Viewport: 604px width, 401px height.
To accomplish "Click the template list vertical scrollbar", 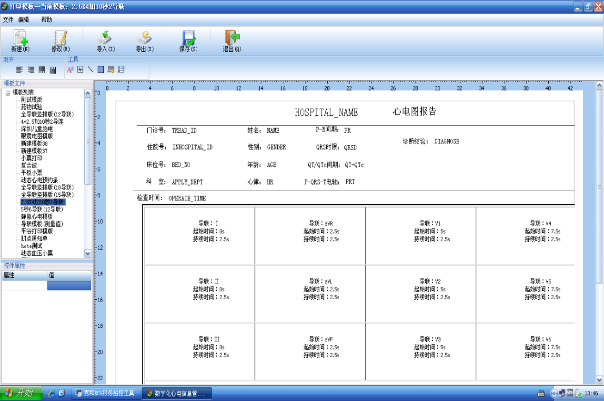I will click(88, 150).
